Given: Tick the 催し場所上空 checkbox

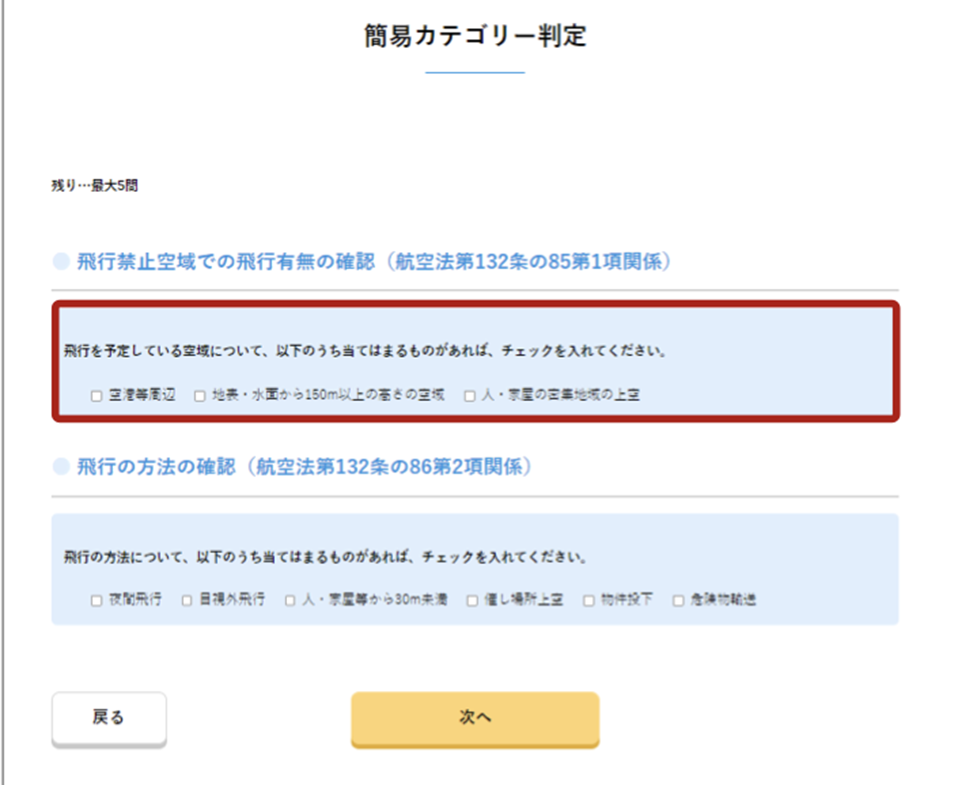Looking at the screenshot, I should pos(472,601).
